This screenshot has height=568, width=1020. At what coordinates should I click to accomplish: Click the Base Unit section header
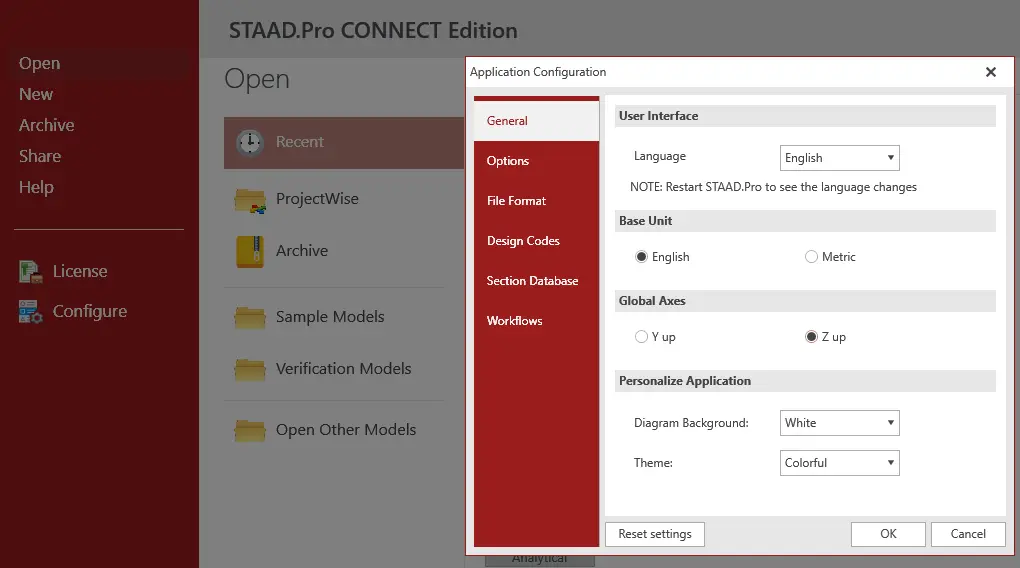click(805, 221)
